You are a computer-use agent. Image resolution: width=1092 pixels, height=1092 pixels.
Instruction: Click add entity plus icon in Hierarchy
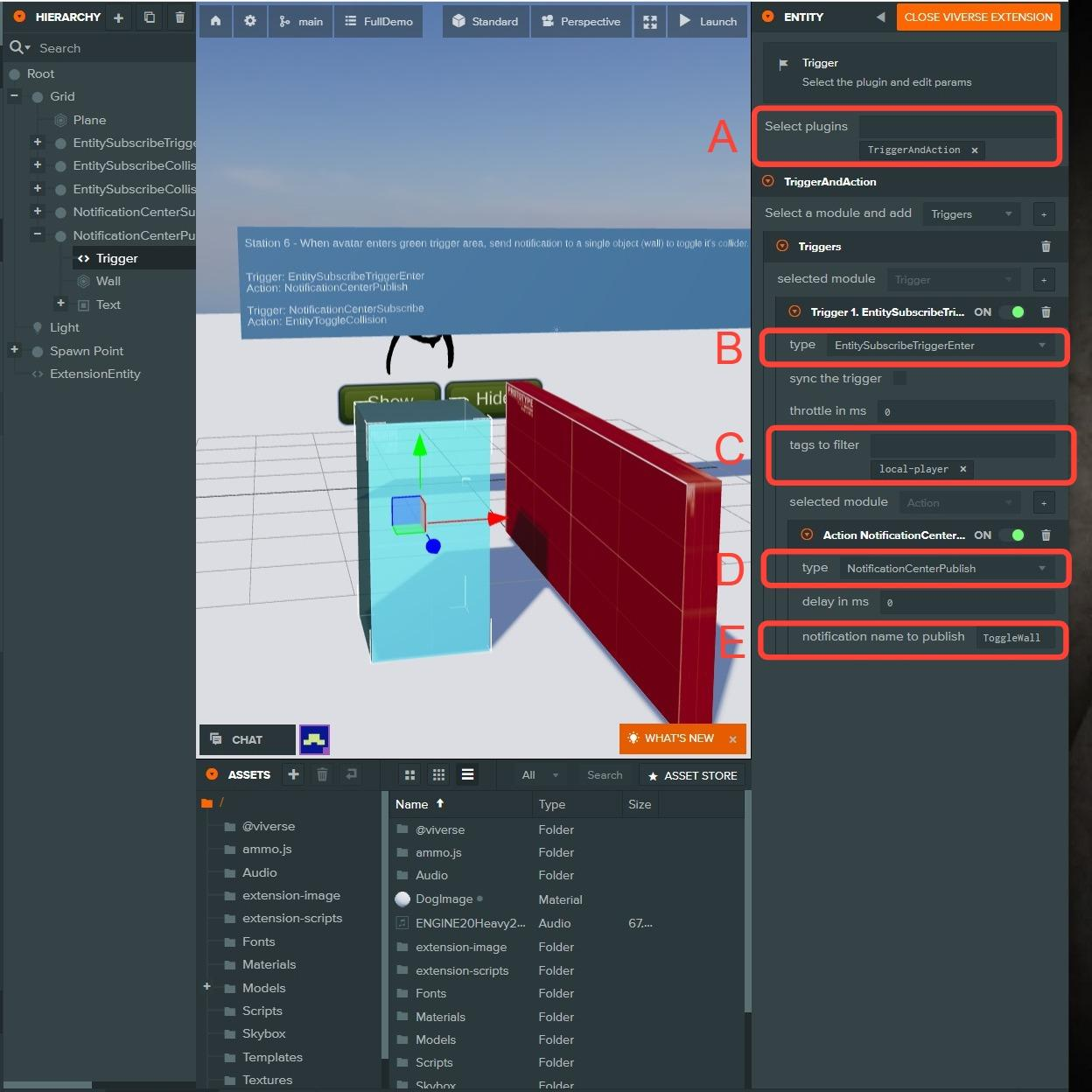pyautogui.click(x=119, y=17)
